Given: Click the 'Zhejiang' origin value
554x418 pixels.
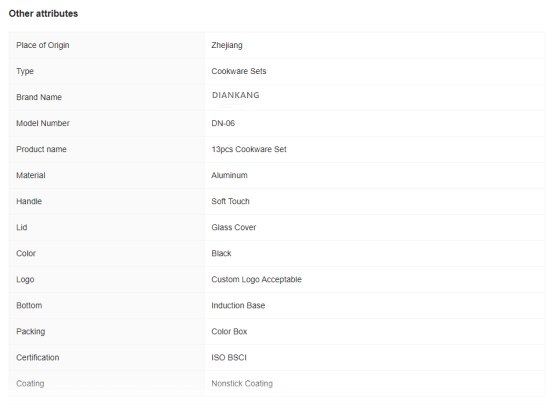Looking at the screenshot, I should tap(227, 45).
